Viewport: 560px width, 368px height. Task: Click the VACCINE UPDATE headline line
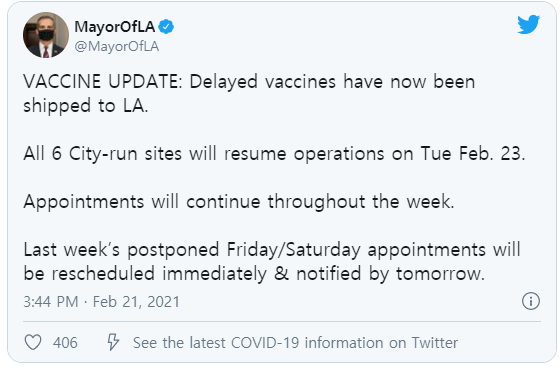click(x=249, y=82)
